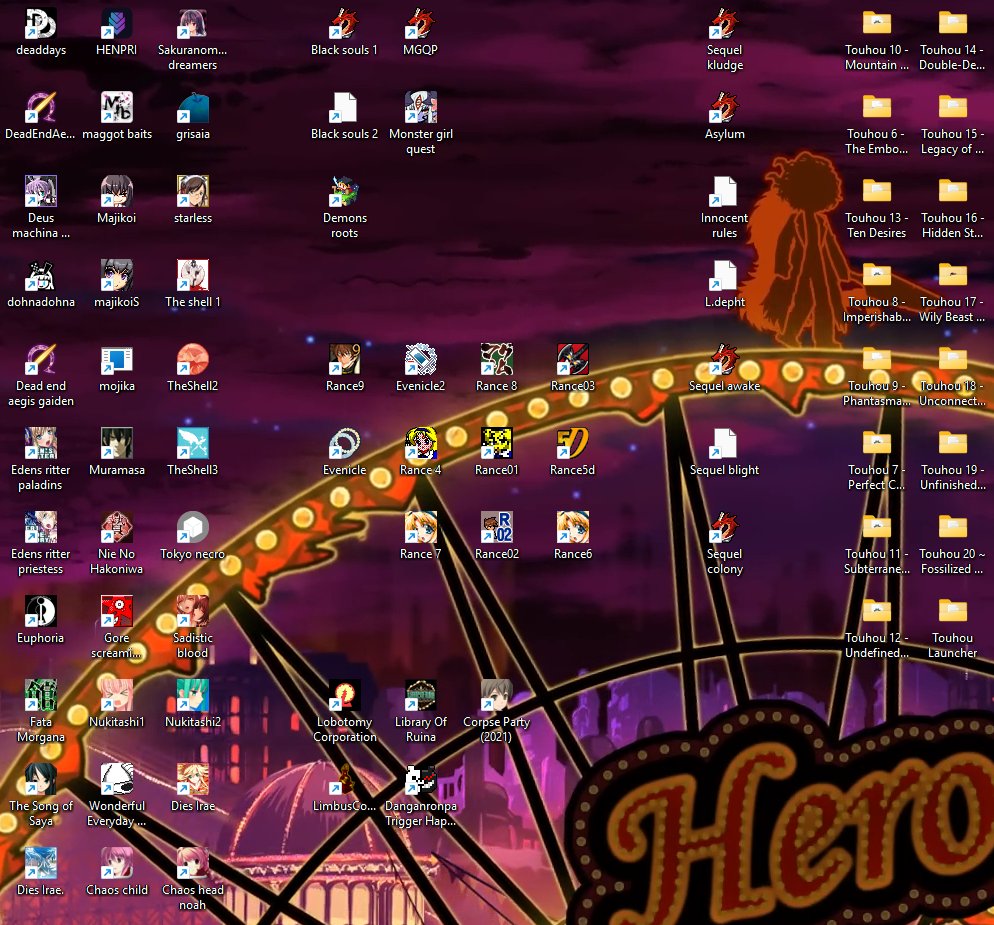
Task: Select The Song of Saya shortcut
Action: [41, 779]
